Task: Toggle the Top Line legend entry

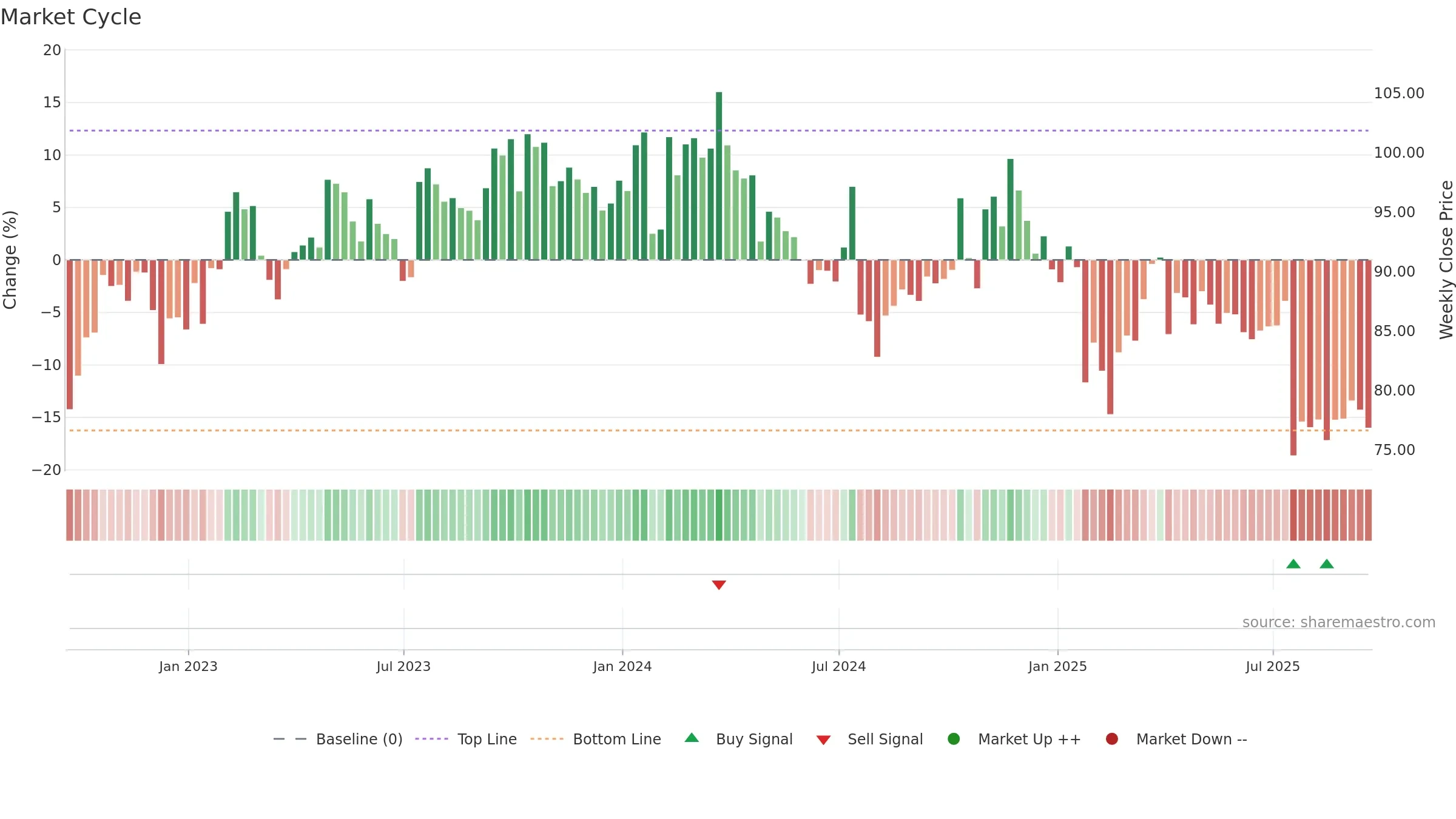Action: tap(465, 739)
